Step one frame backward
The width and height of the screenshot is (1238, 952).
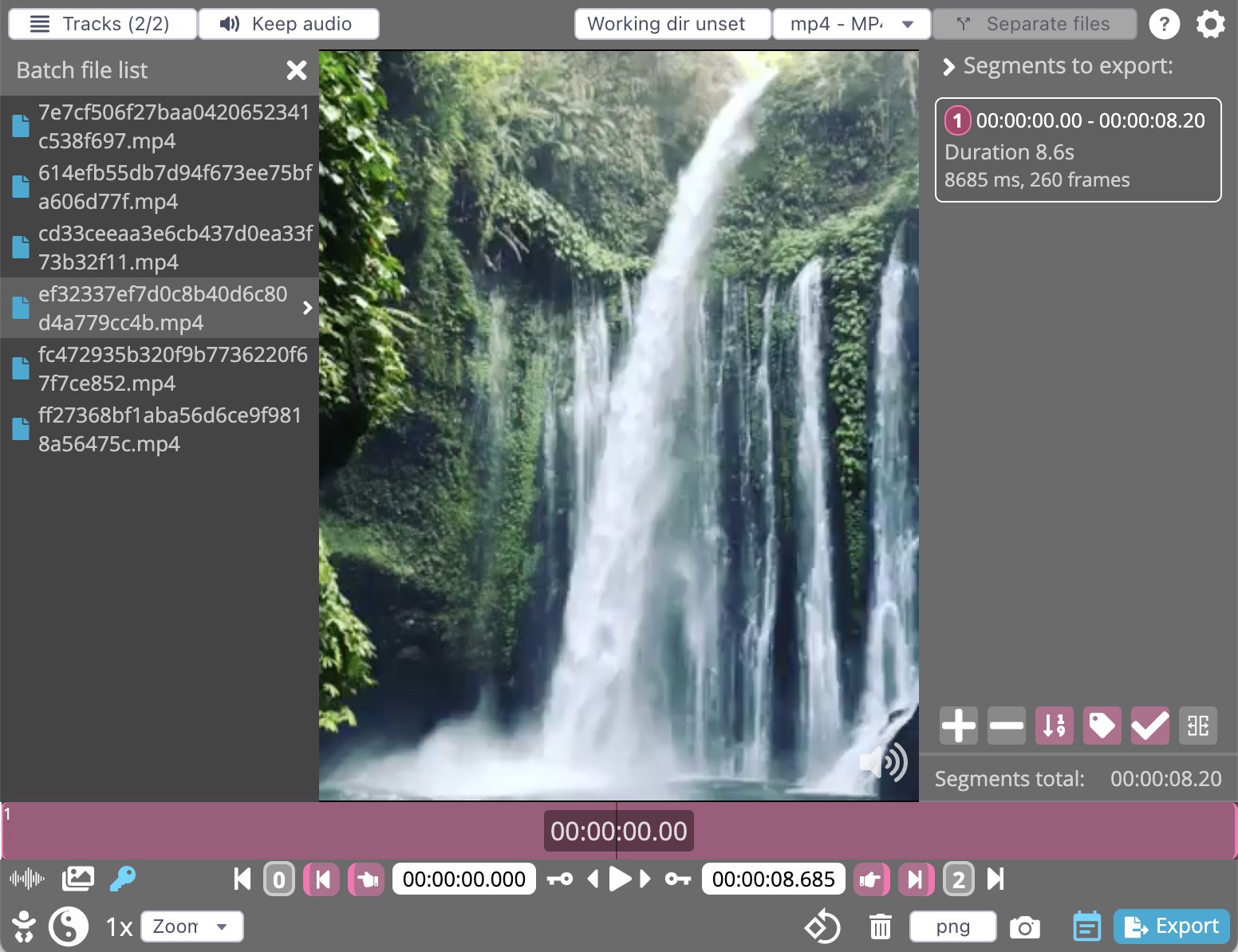point(593,879)
